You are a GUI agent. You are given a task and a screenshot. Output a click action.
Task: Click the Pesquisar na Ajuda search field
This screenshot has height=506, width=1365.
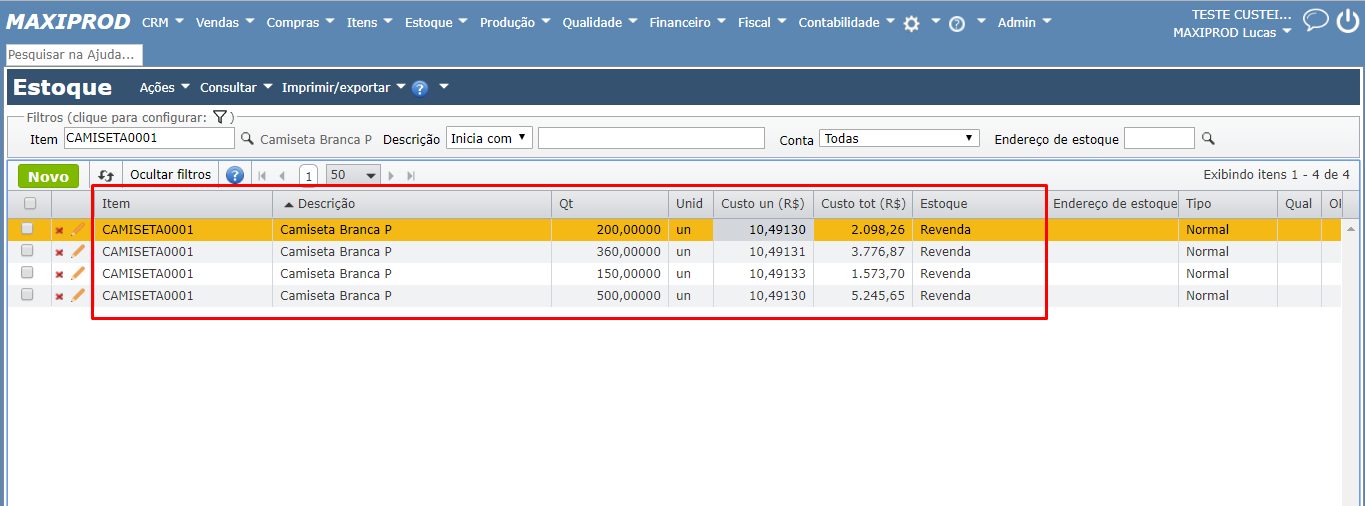pyautogui.click(x=74, y=55)
